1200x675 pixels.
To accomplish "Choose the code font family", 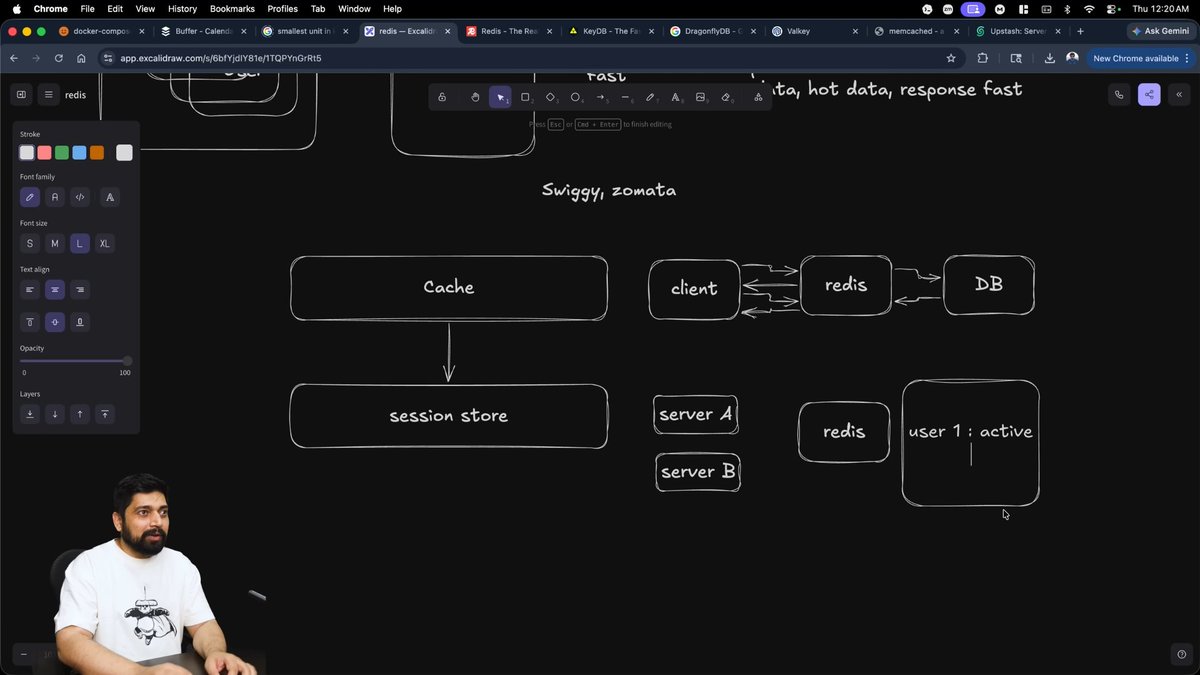I will tap(80, 197).
